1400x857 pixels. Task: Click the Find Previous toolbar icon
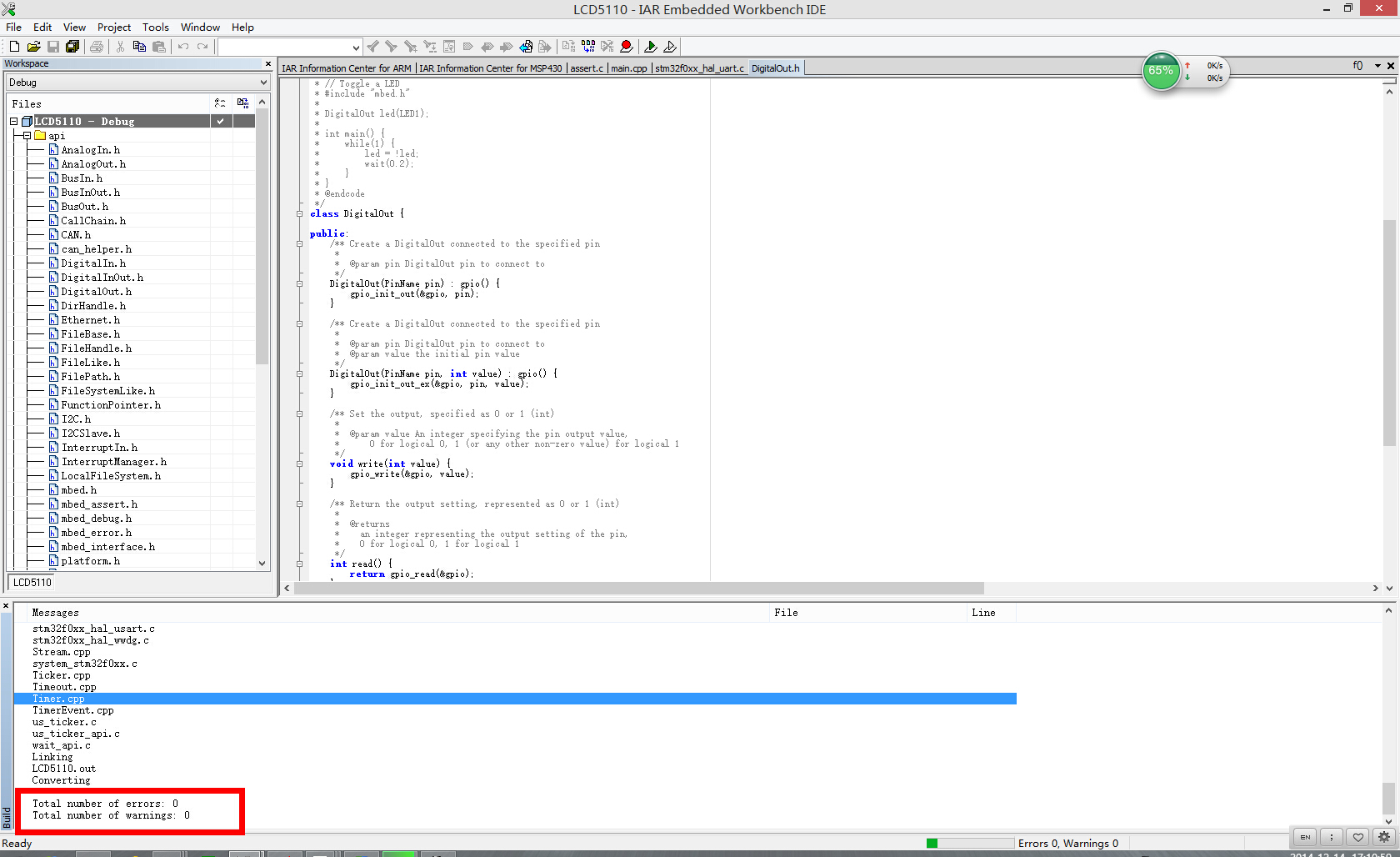click(x=372, y=47)
